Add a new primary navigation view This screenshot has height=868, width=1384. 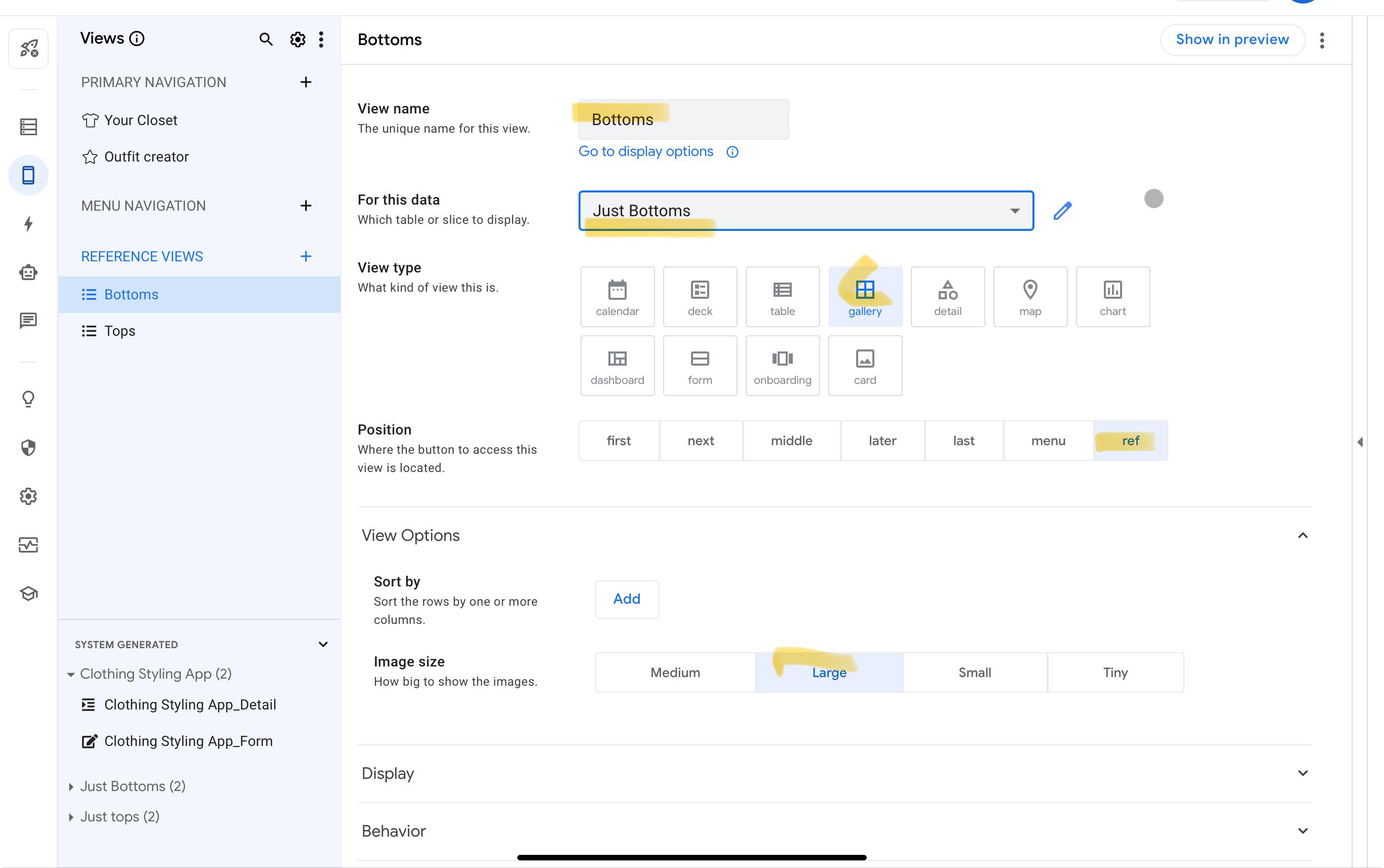(x=306, y=82)
